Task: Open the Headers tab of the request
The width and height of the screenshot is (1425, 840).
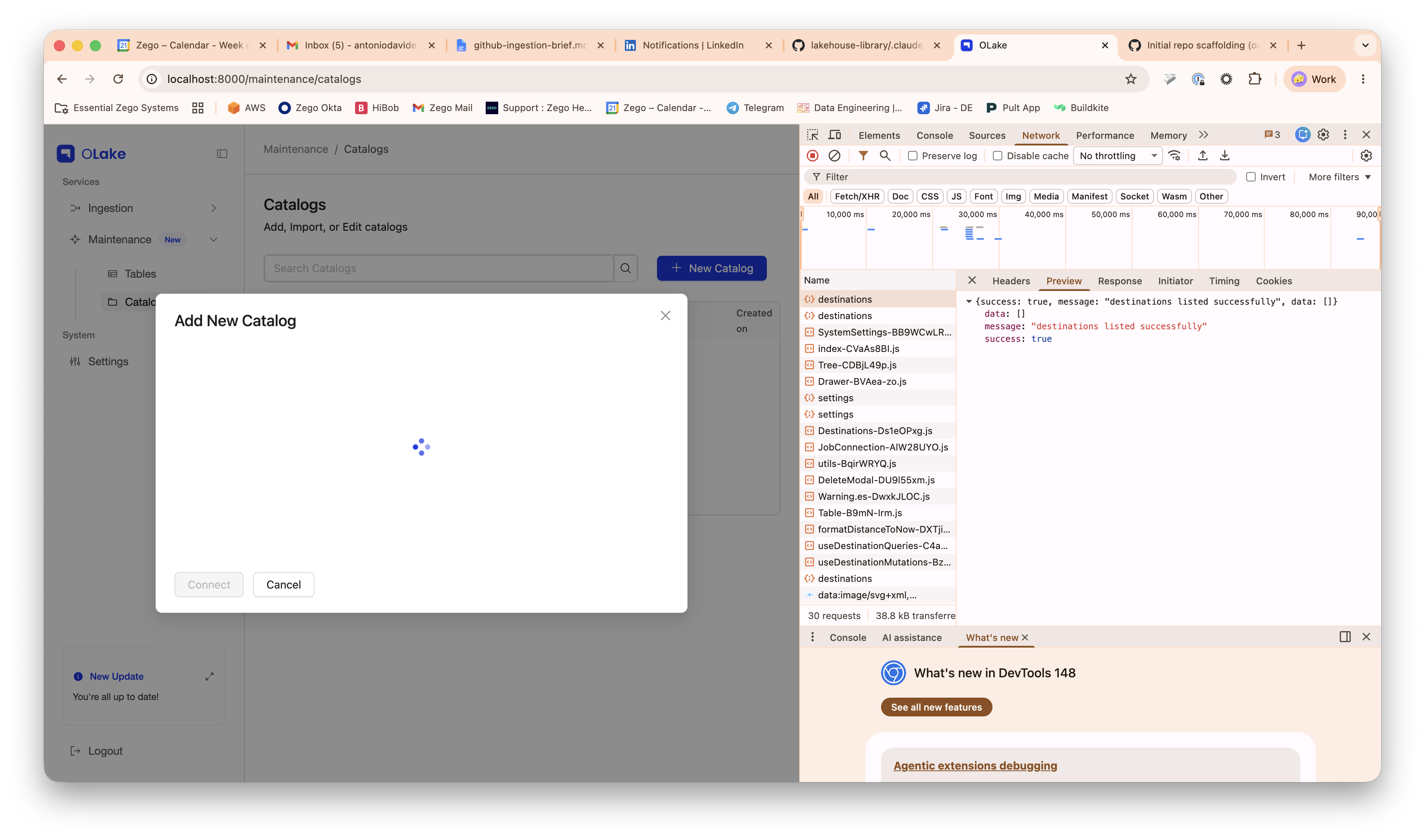Action: click(x=1011, y=281)
